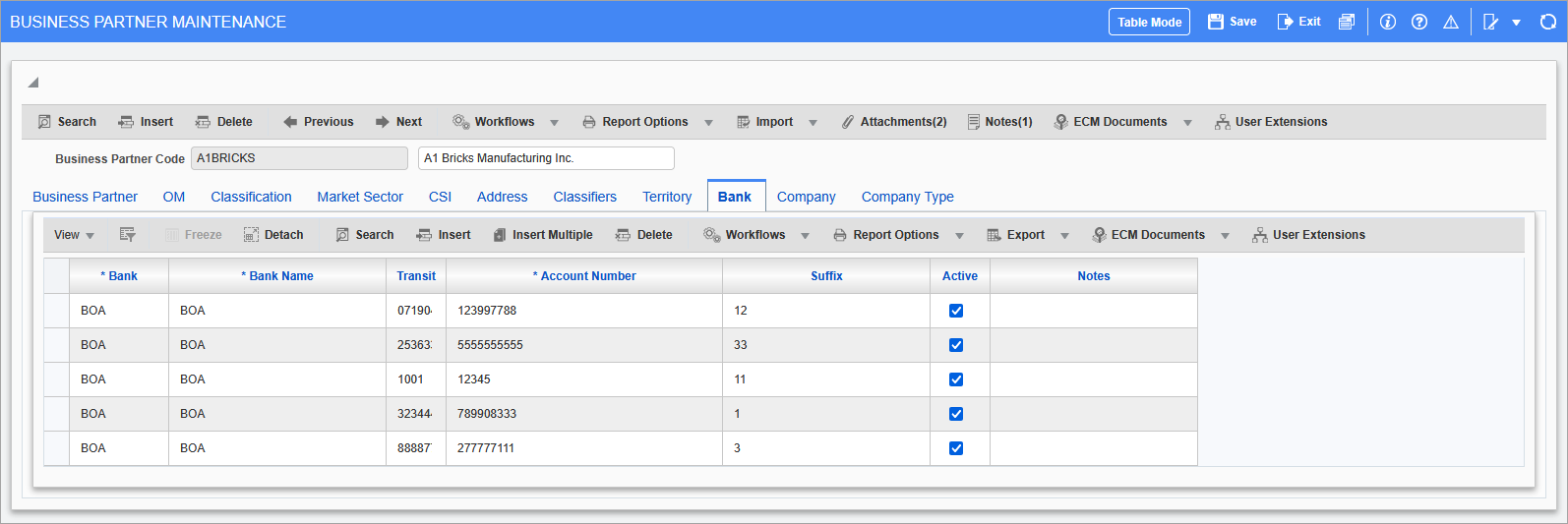1568x524 pixels.
Task: Uncheck Active for account 789908333
Action: coord(956,414)
